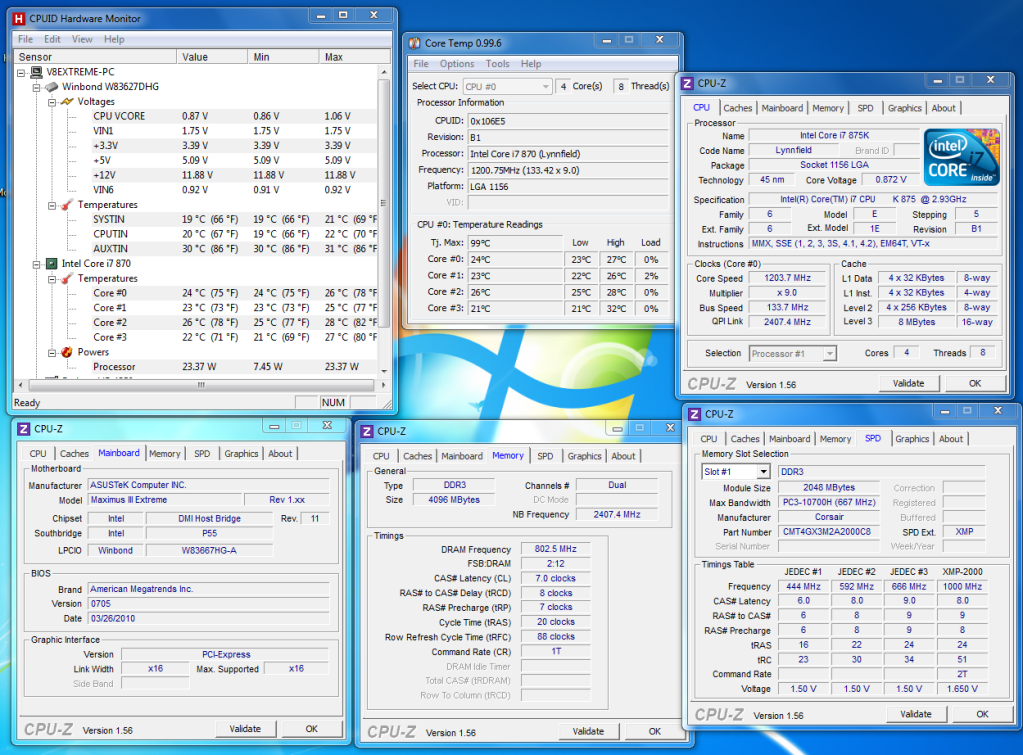Collapse the Voltages tree node
Image resolution: width=1023 pixels, height=755 pixels.
pos(52,102)
